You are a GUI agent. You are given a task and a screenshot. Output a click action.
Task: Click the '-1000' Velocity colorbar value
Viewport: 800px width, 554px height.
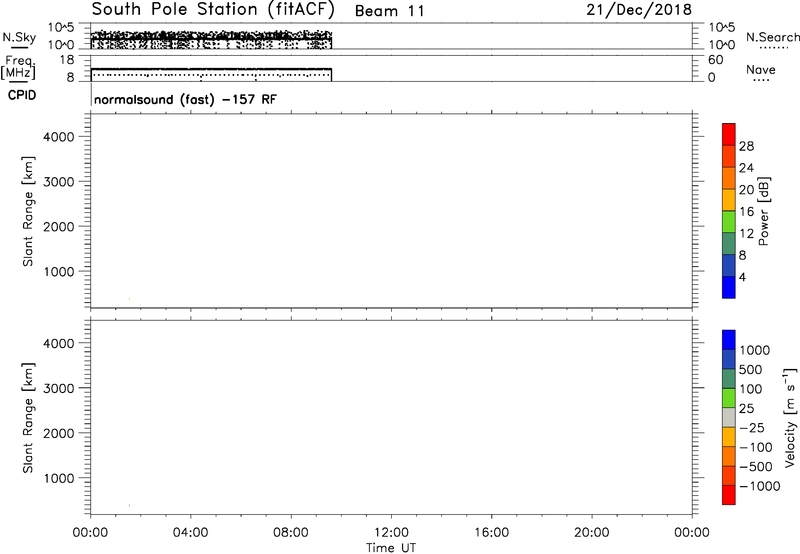coord(760,486)
